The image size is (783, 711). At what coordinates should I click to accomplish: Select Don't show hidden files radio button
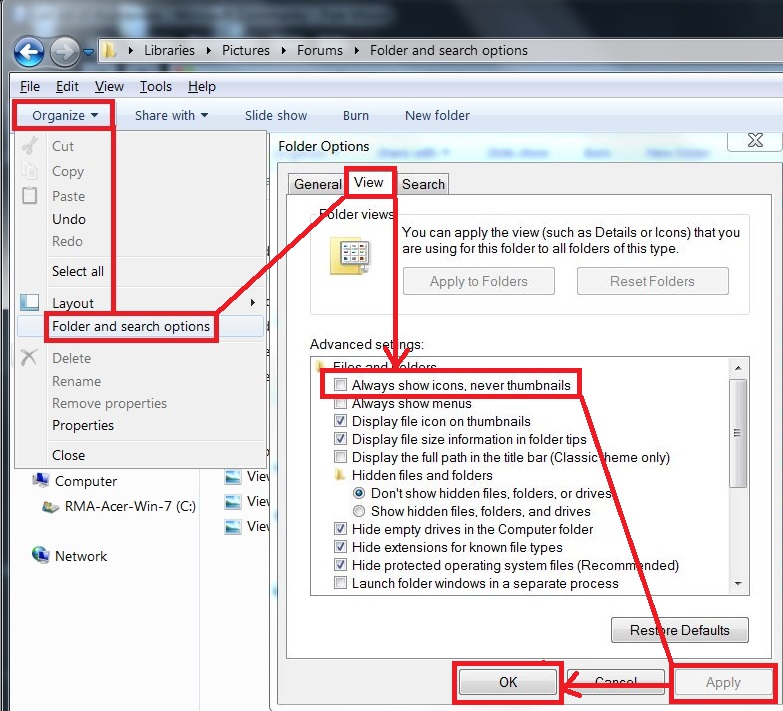click(359, 493)
